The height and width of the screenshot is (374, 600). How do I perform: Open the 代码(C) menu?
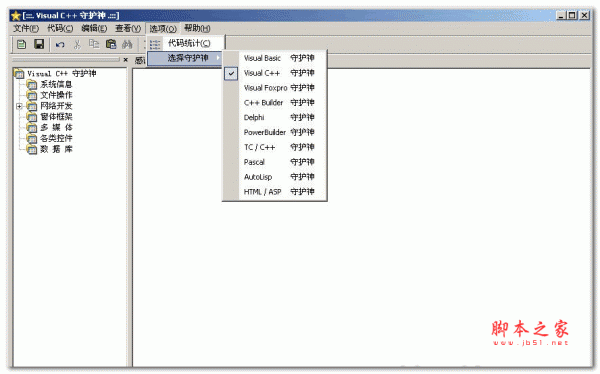coord(60,28)
